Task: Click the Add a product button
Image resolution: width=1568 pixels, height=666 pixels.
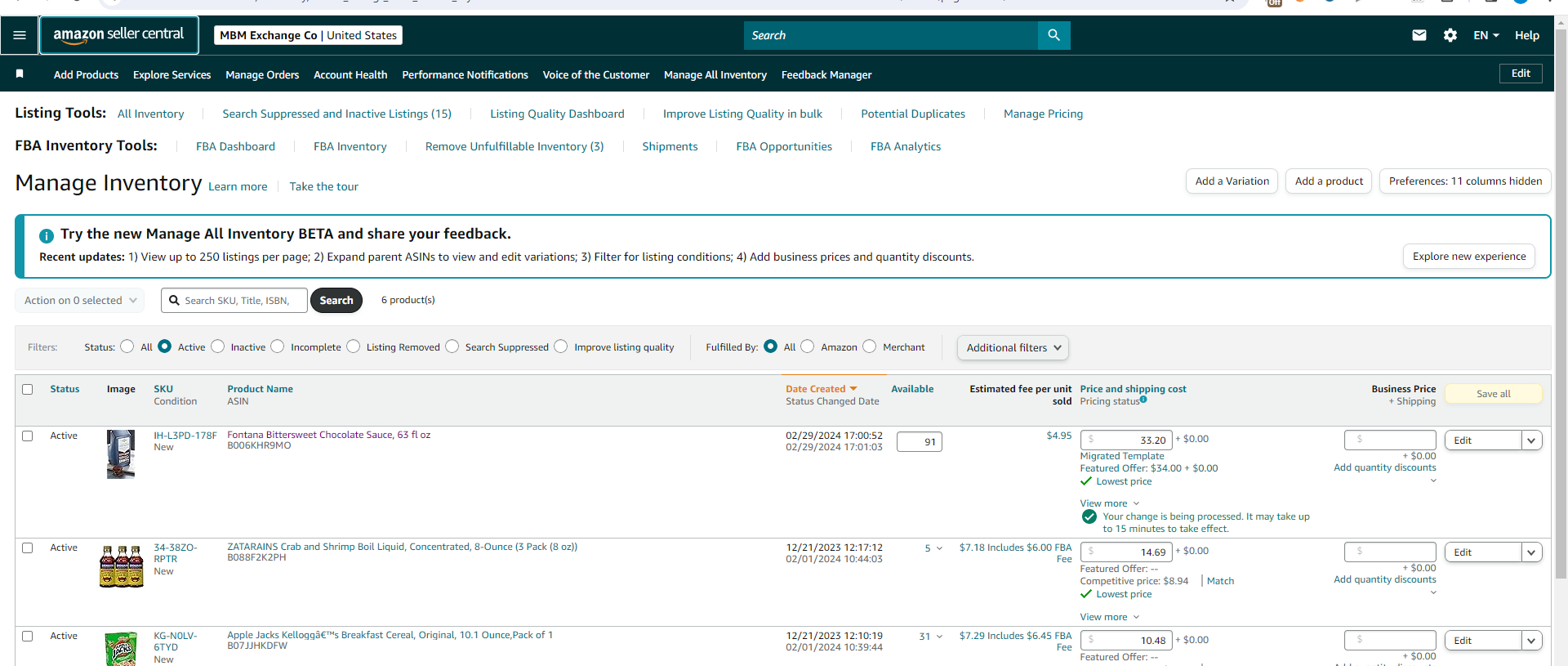Action: [1329, 181]
